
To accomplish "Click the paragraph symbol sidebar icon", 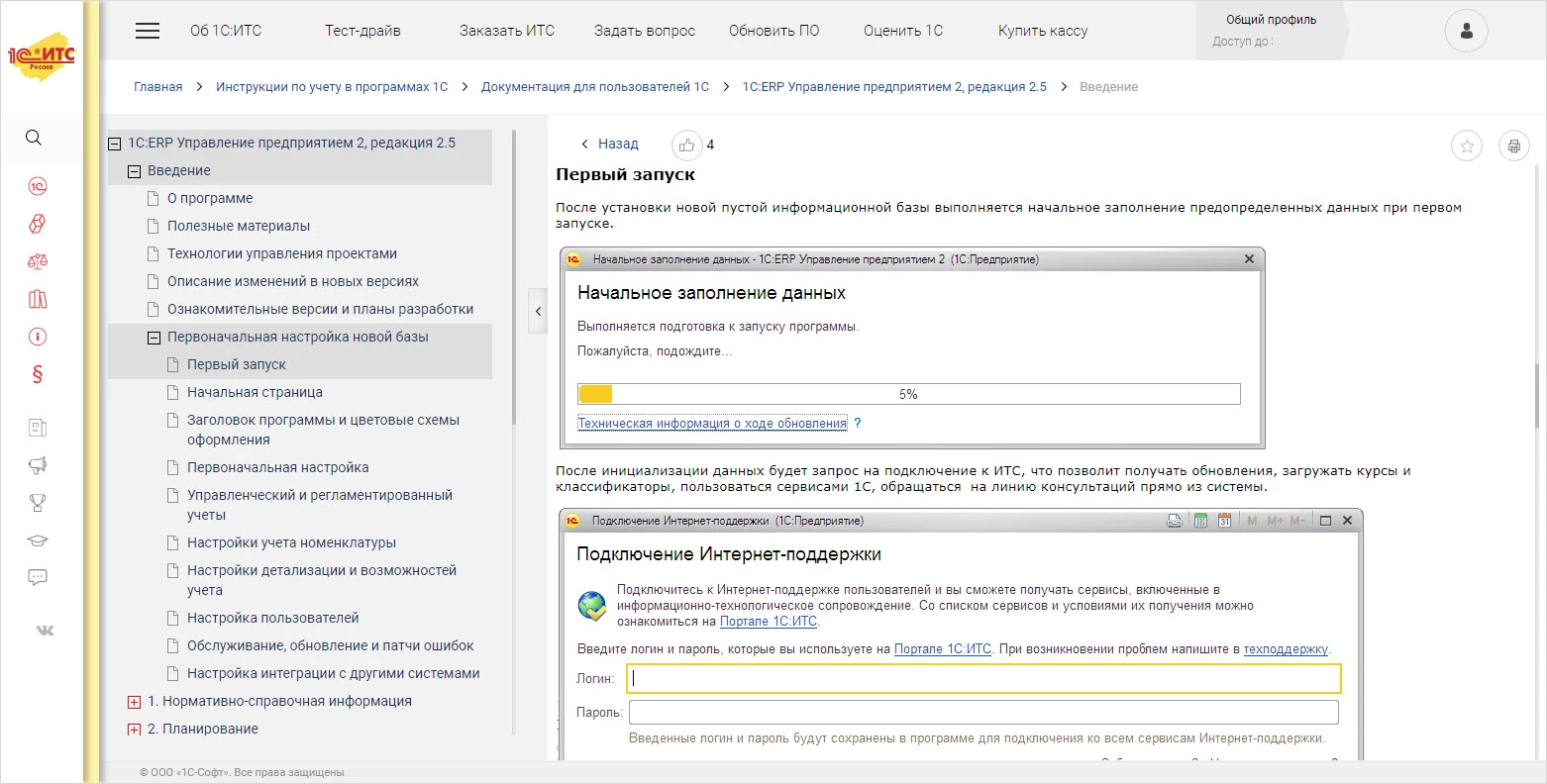I will 38,374.
